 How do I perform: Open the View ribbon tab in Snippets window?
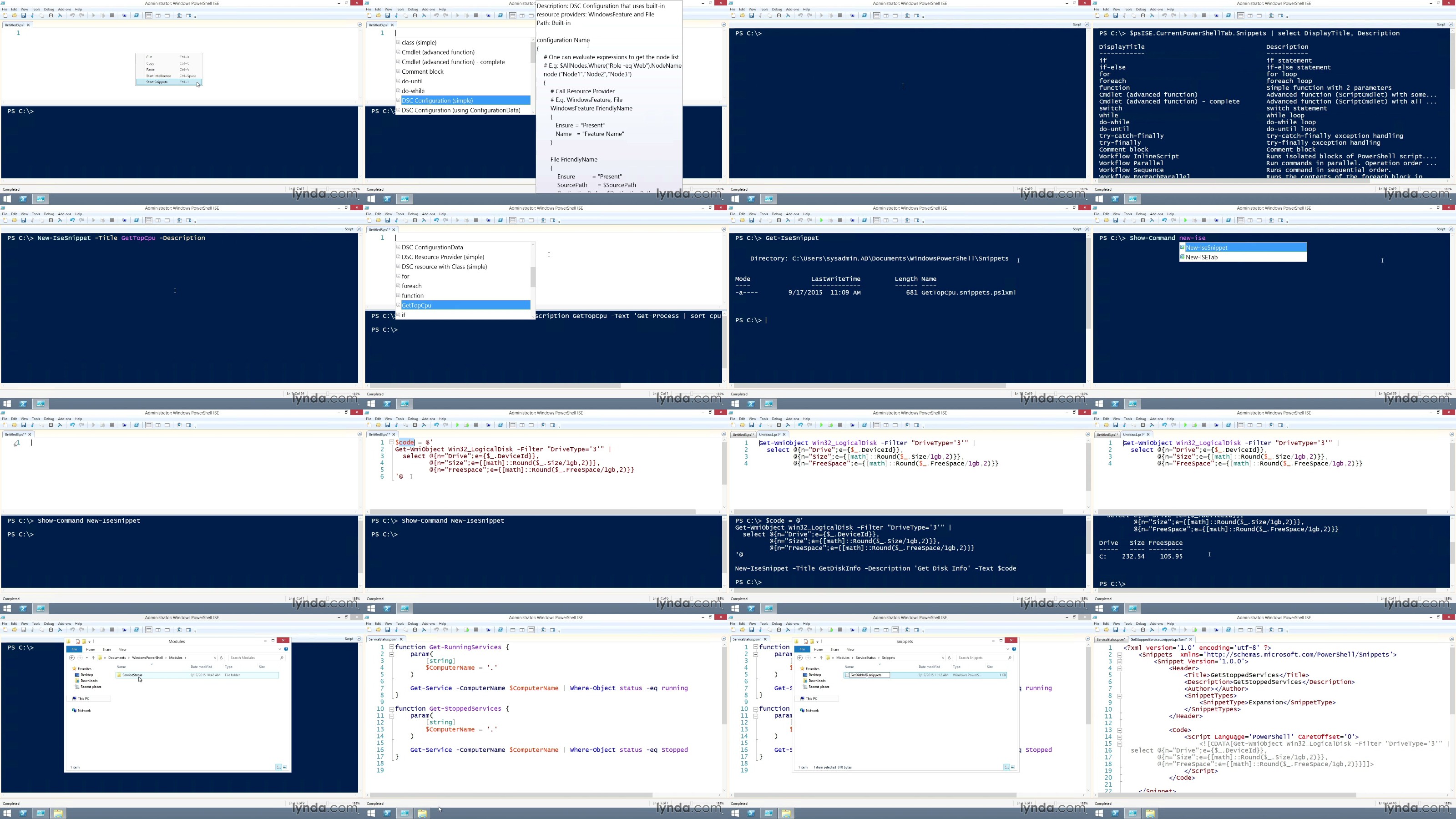coord(851,649)
